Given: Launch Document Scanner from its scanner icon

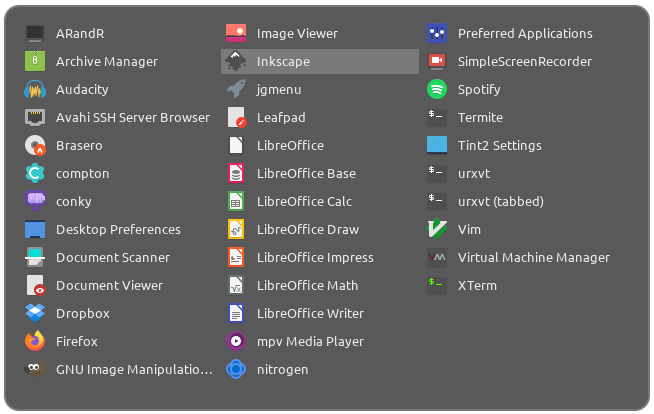Looking at the screenshot, I should 35,257.
